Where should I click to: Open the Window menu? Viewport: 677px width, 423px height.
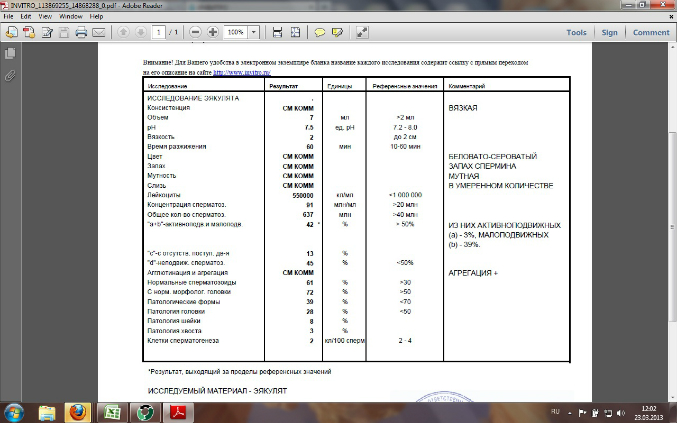tap(71, 18)
